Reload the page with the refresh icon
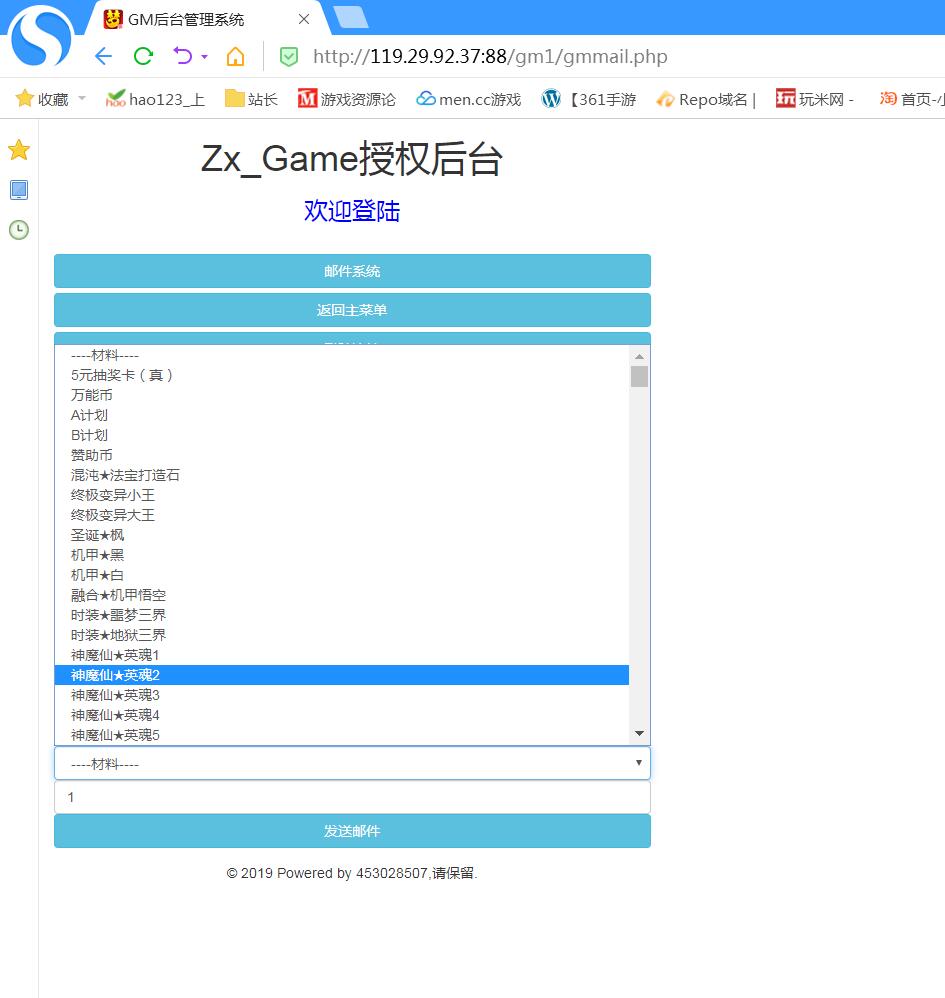 (143, 56)
